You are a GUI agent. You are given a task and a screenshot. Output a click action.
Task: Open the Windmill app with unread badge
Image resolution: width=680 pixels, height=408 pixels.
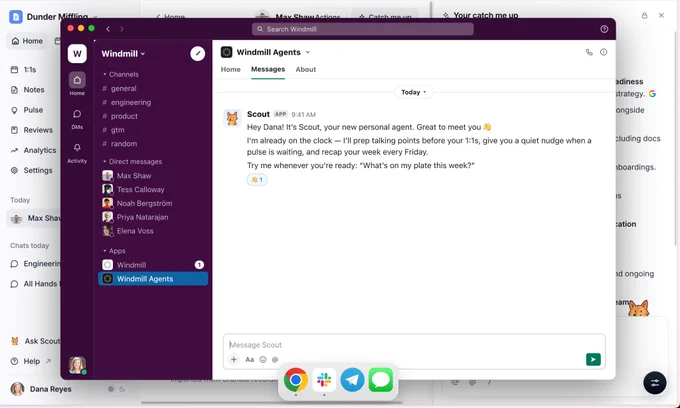point(153,265)
